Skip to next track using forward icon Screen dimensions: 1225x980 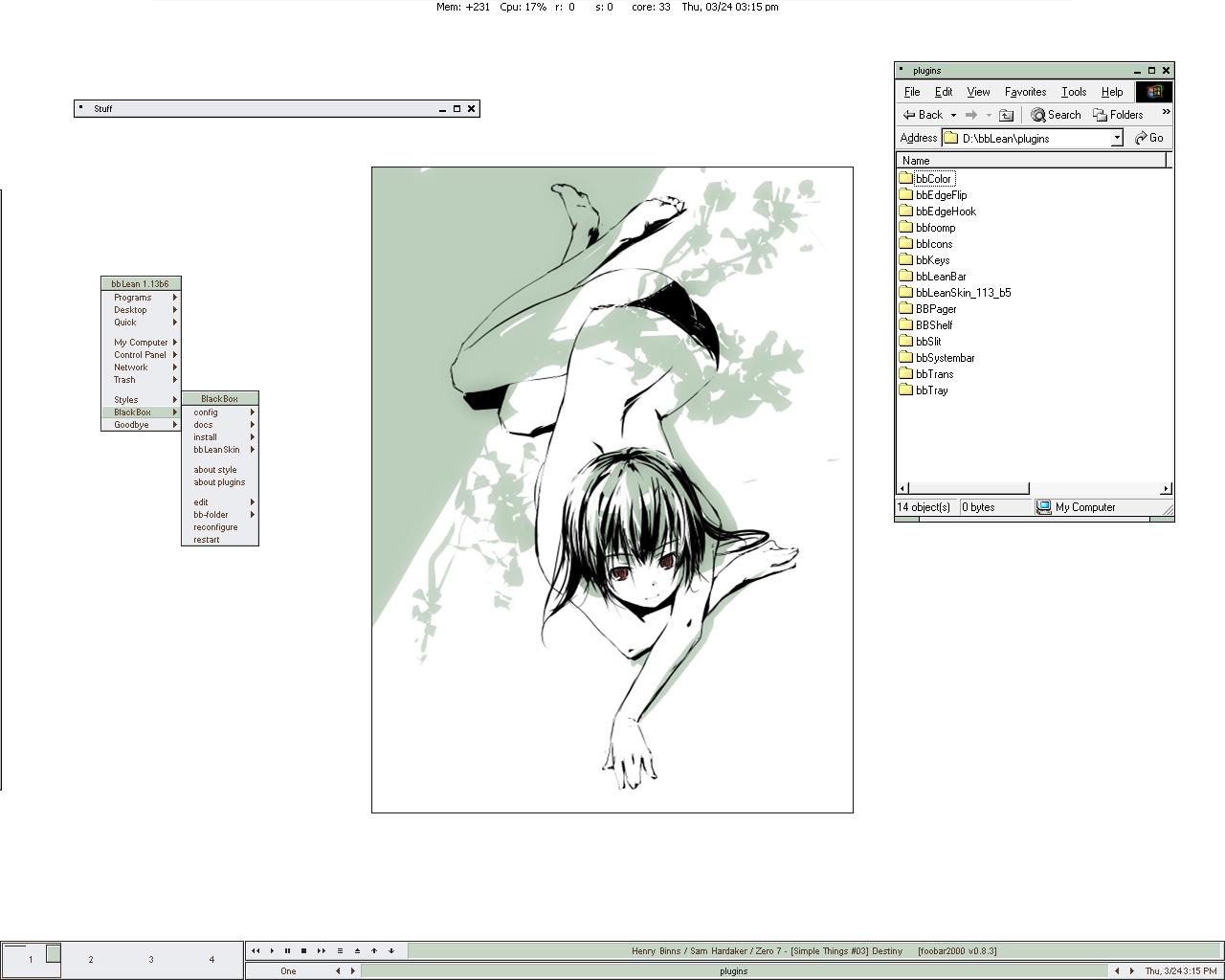coord(322,950)
